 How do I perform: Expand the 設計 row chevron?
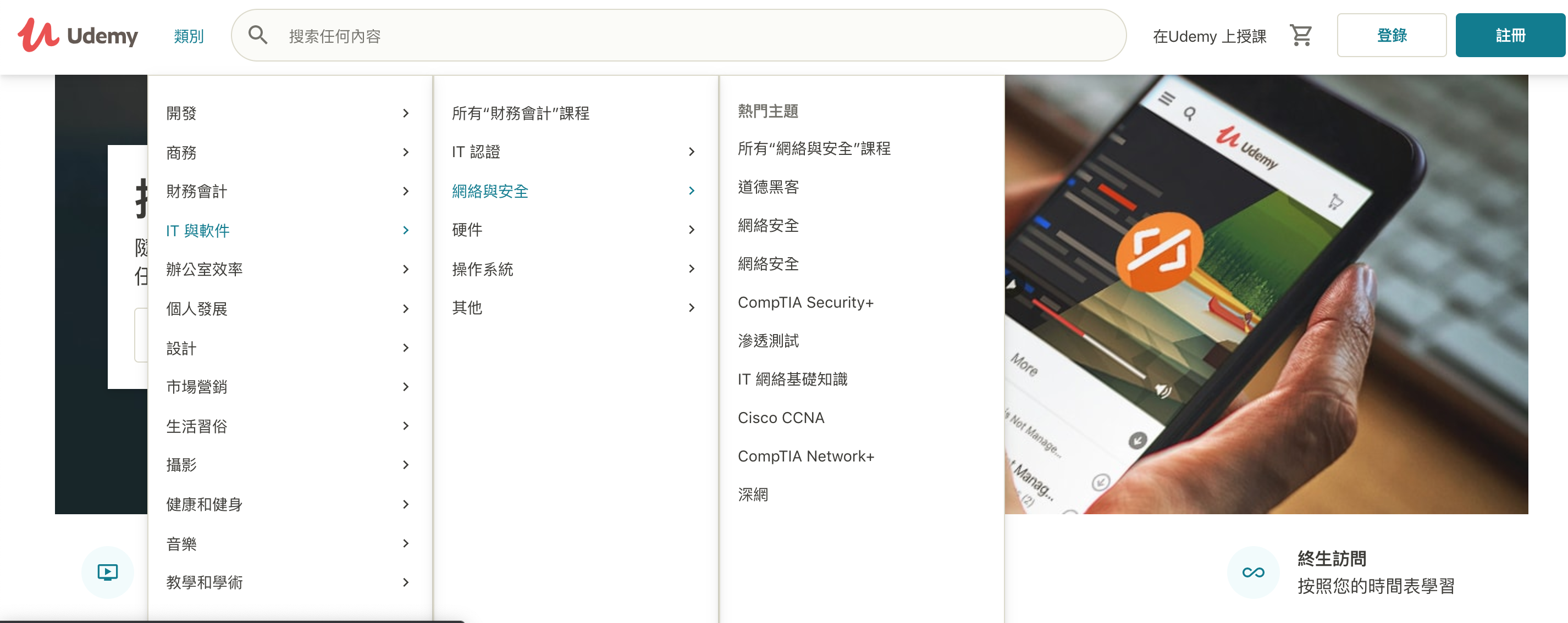coord(406,347)
